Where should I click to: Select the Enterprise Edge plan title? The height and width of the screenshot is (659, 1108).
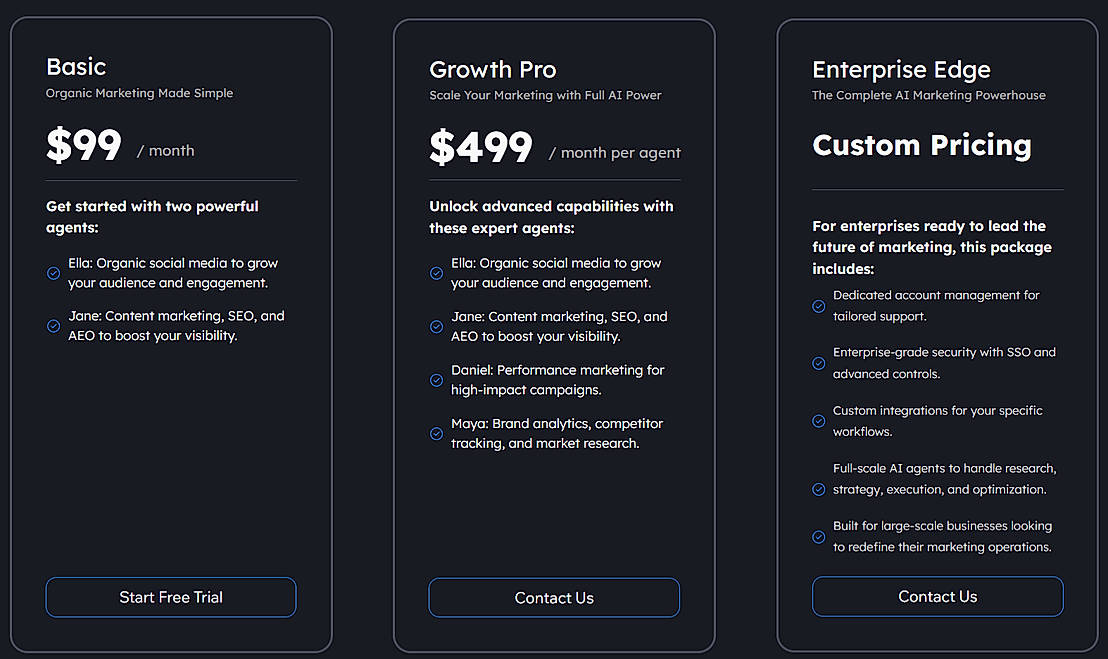click(x=901, y=70)
